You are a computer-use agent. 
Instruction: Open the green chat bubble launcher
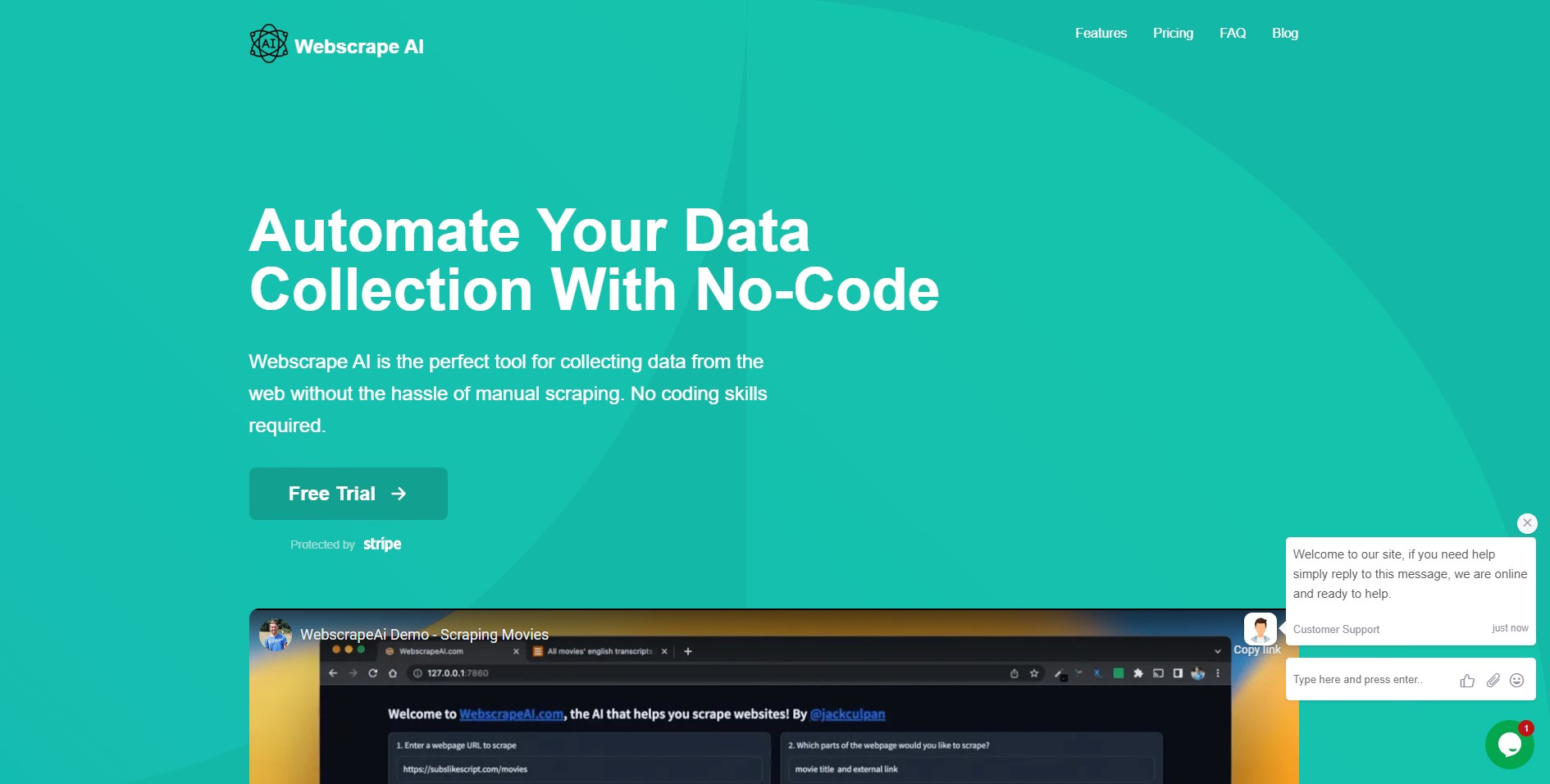coord(1509,744)
